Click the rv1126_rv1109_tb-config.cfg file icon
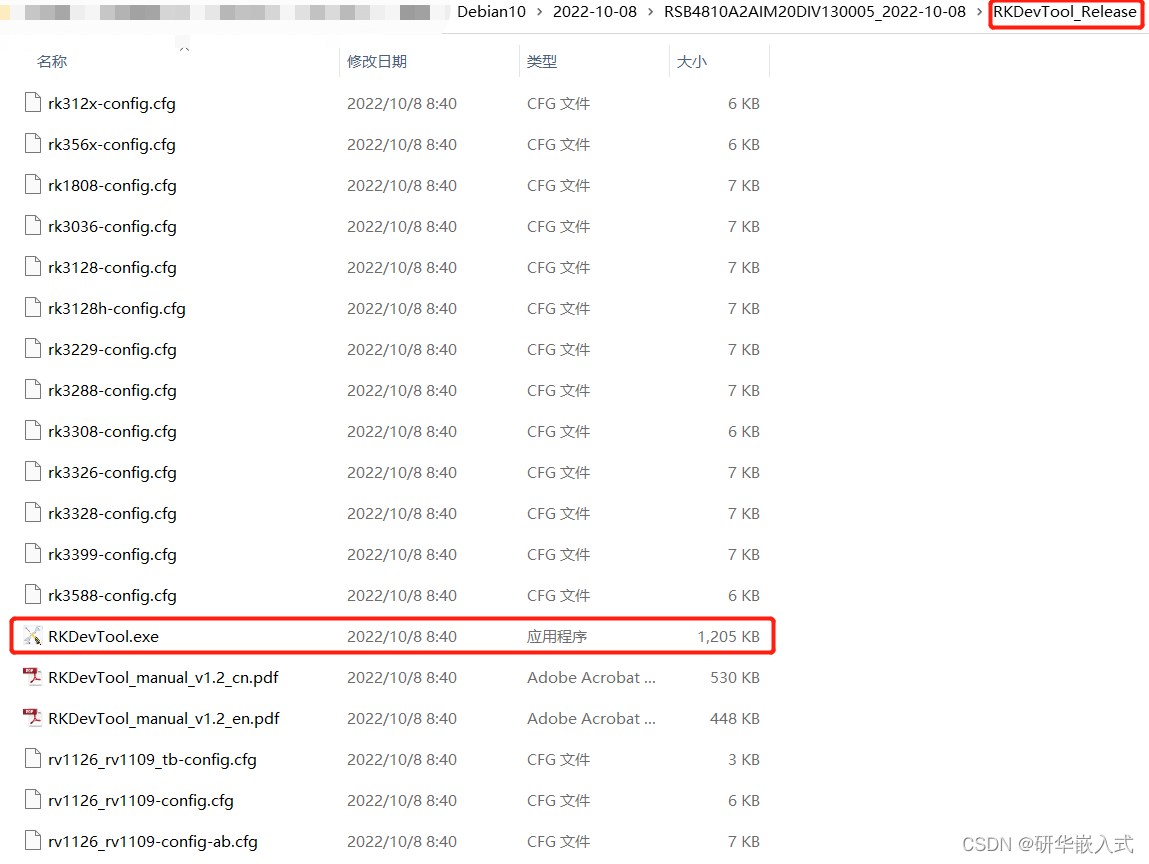The height and width of the screenshot is (864, 1149). [x=32, y=759]
